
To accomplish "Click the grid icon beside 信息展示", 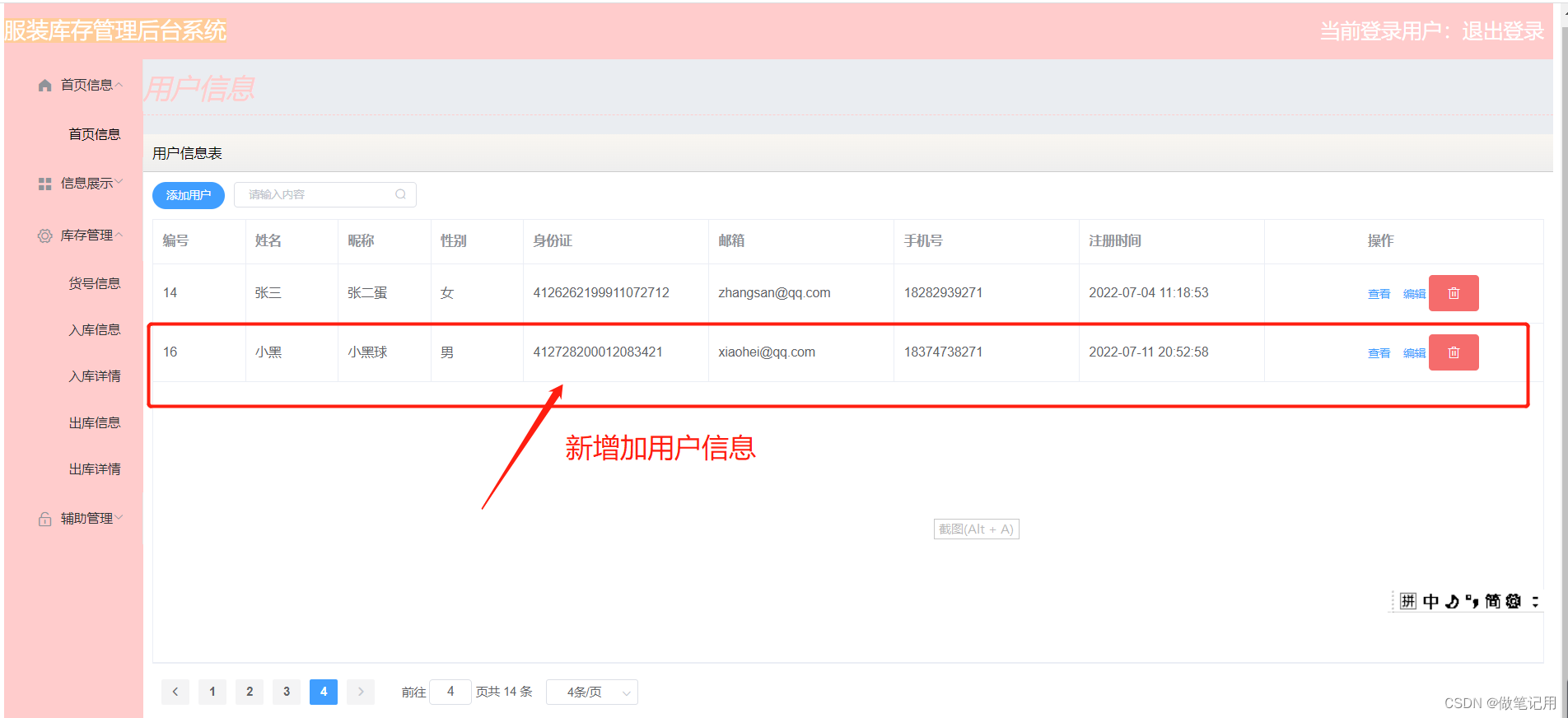I will (x=45, y=184).
